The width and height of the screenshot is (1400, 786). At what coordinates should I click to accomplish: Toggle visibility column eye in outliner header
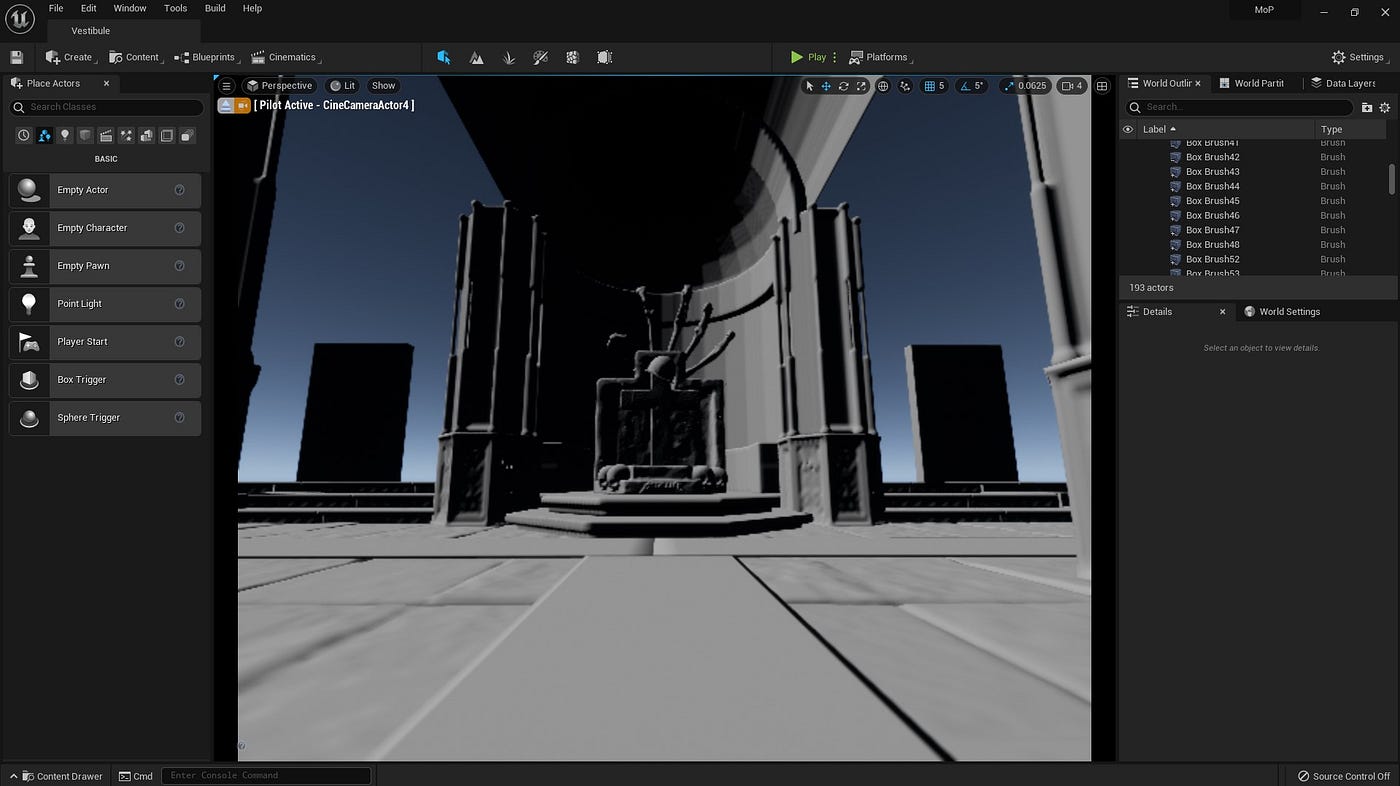click(x=1128, y=129)
